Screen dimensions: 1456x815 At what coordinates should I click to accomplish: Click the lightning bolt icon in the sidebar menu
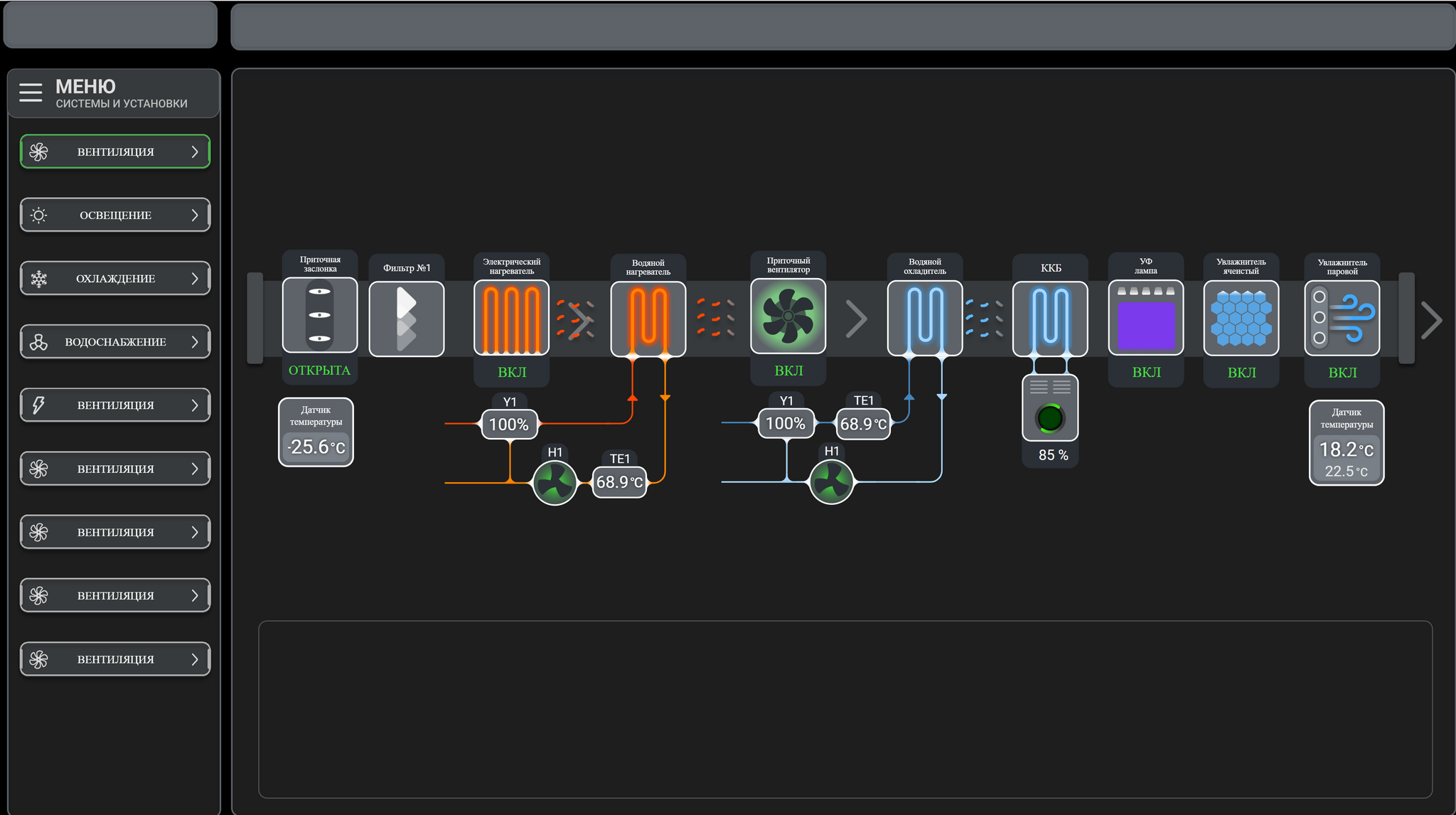coord(39,405)
